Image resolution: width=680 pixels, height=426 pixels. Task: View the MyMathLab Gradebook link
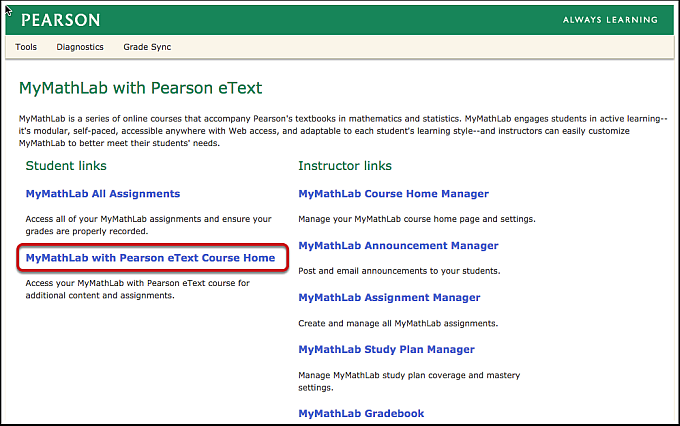coord(361,413)
